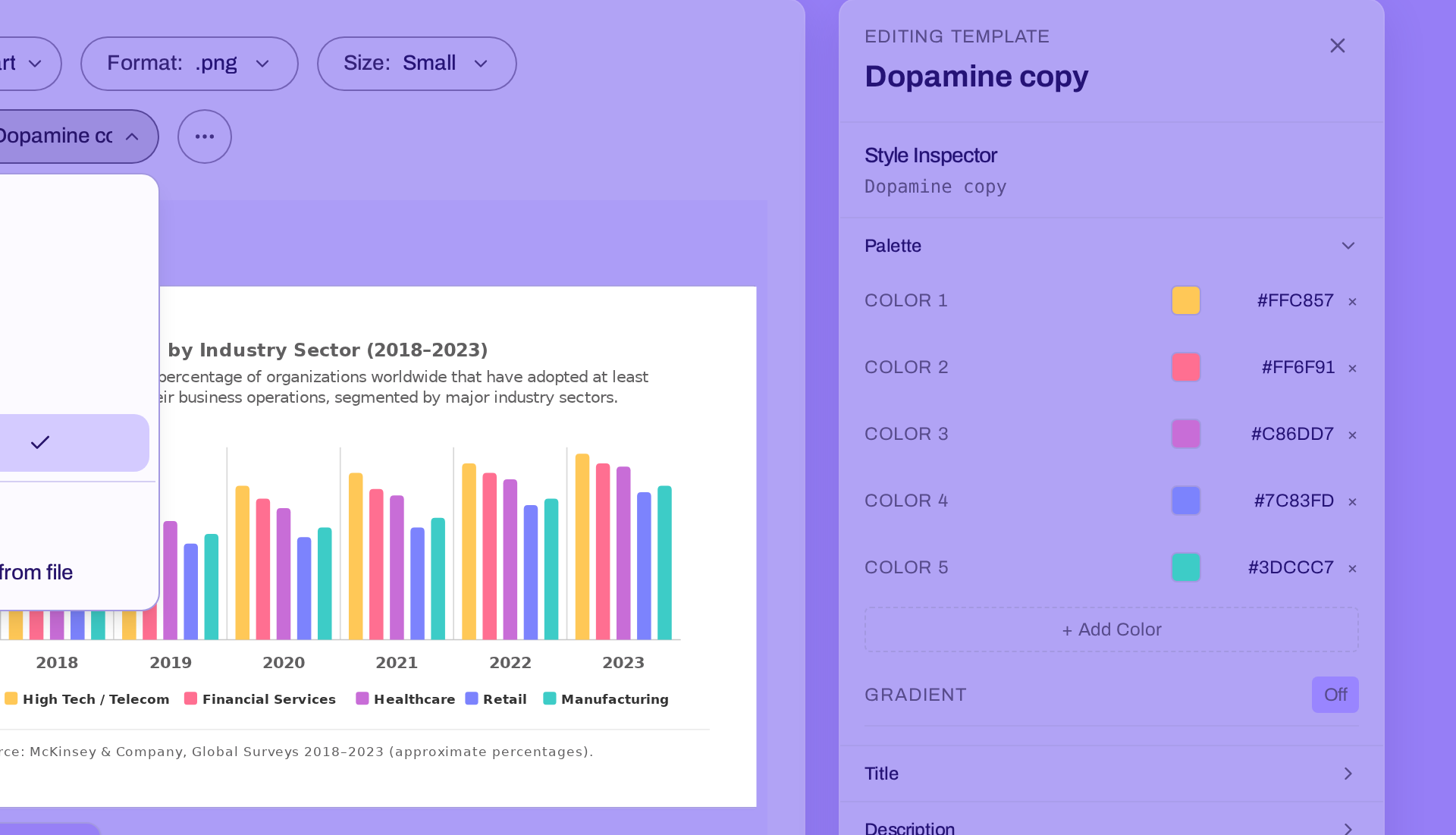Image resolution: width=1456 pixels, height=835 pixels.
Task: Choose the 'from file' menu option
Action: point(74,573)
